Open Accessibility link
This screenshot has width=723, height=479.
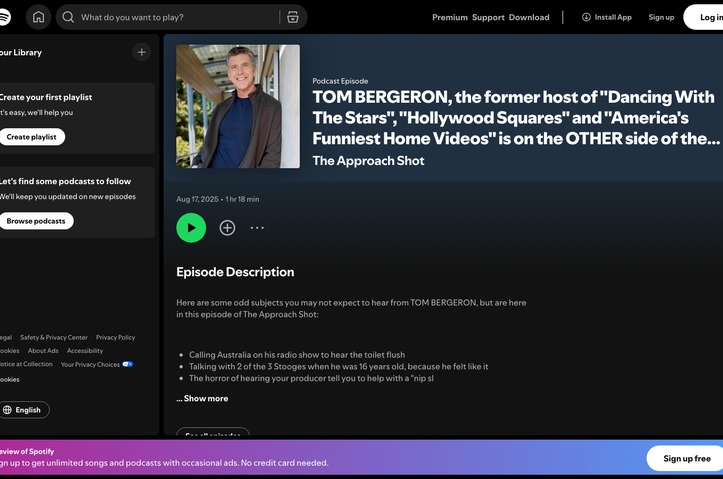85,351
